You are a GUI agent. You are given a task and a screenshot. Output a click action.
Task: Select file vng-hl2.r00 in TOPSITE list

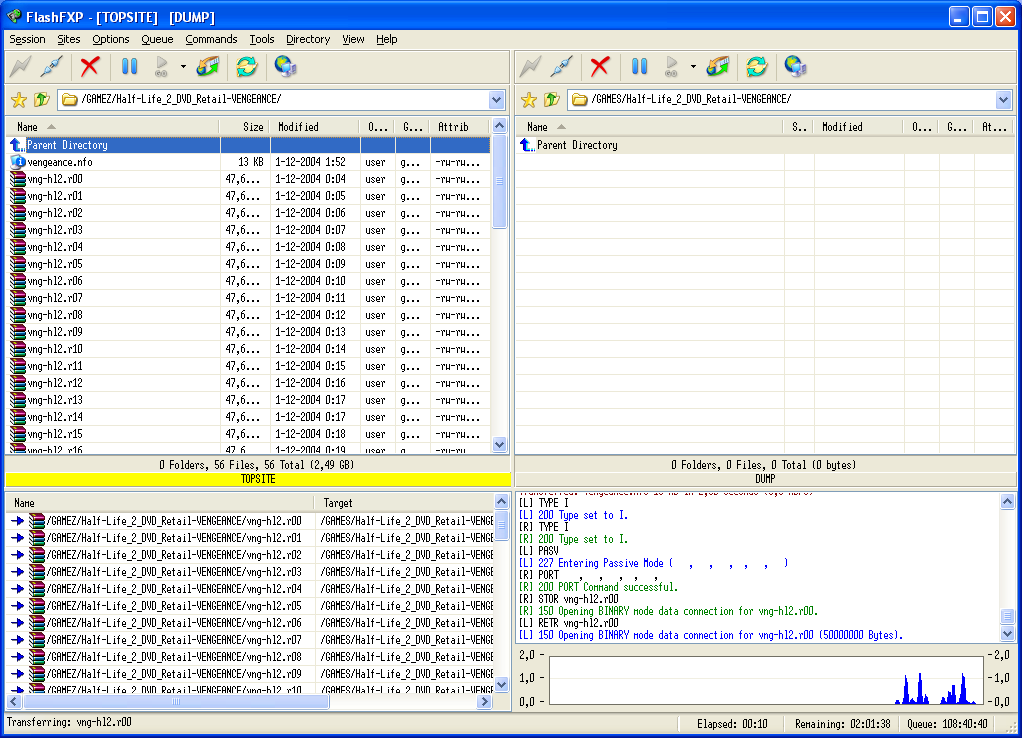click(x=248, y=179)
